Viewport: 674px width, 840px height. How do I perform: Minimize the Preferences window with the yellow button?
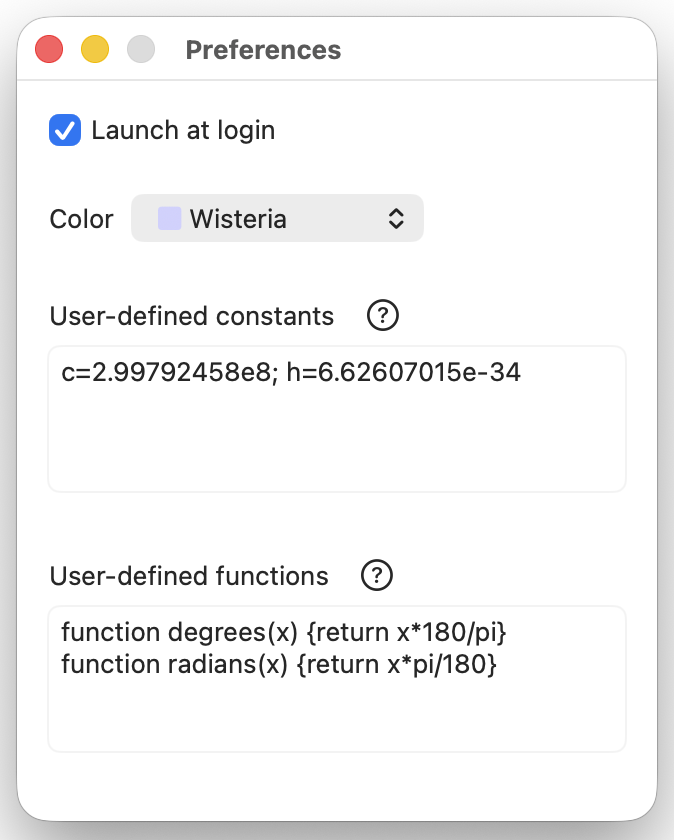[x=95, y=49]
